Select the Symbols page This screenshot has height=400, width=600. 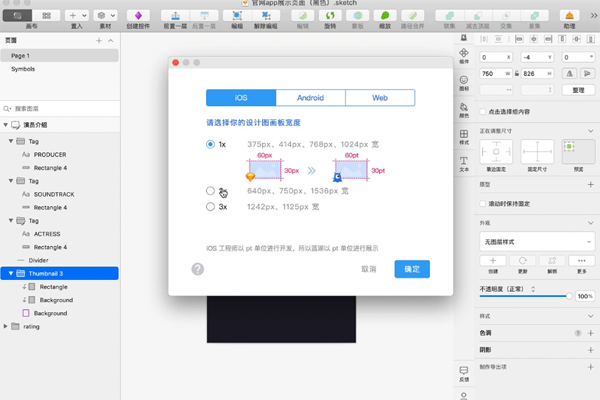(59, 69)
